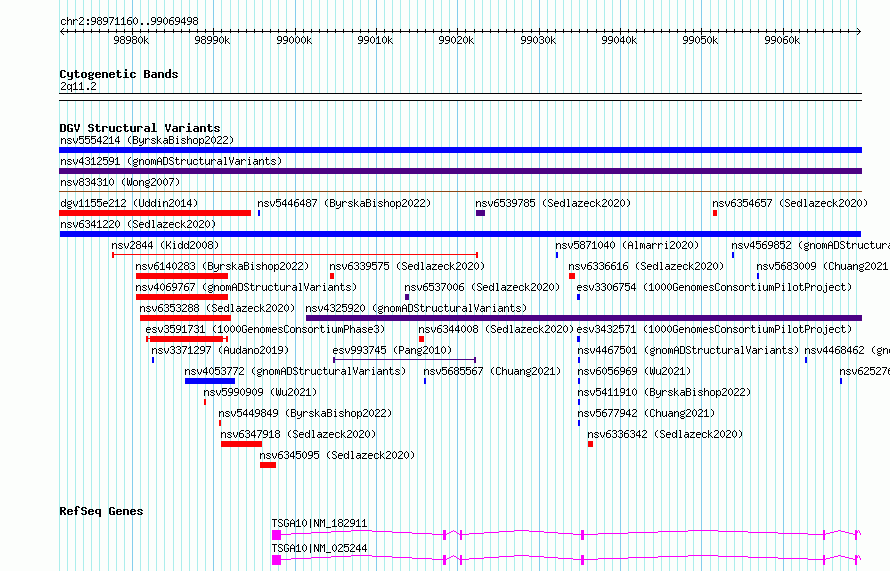Open nsv3371297 (Audano2019) label

point(220,350)
